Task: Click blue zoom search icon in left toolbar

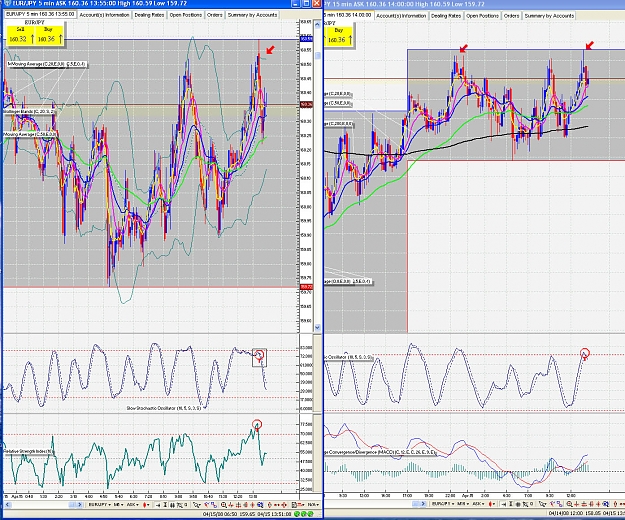Action: (260, 505)
